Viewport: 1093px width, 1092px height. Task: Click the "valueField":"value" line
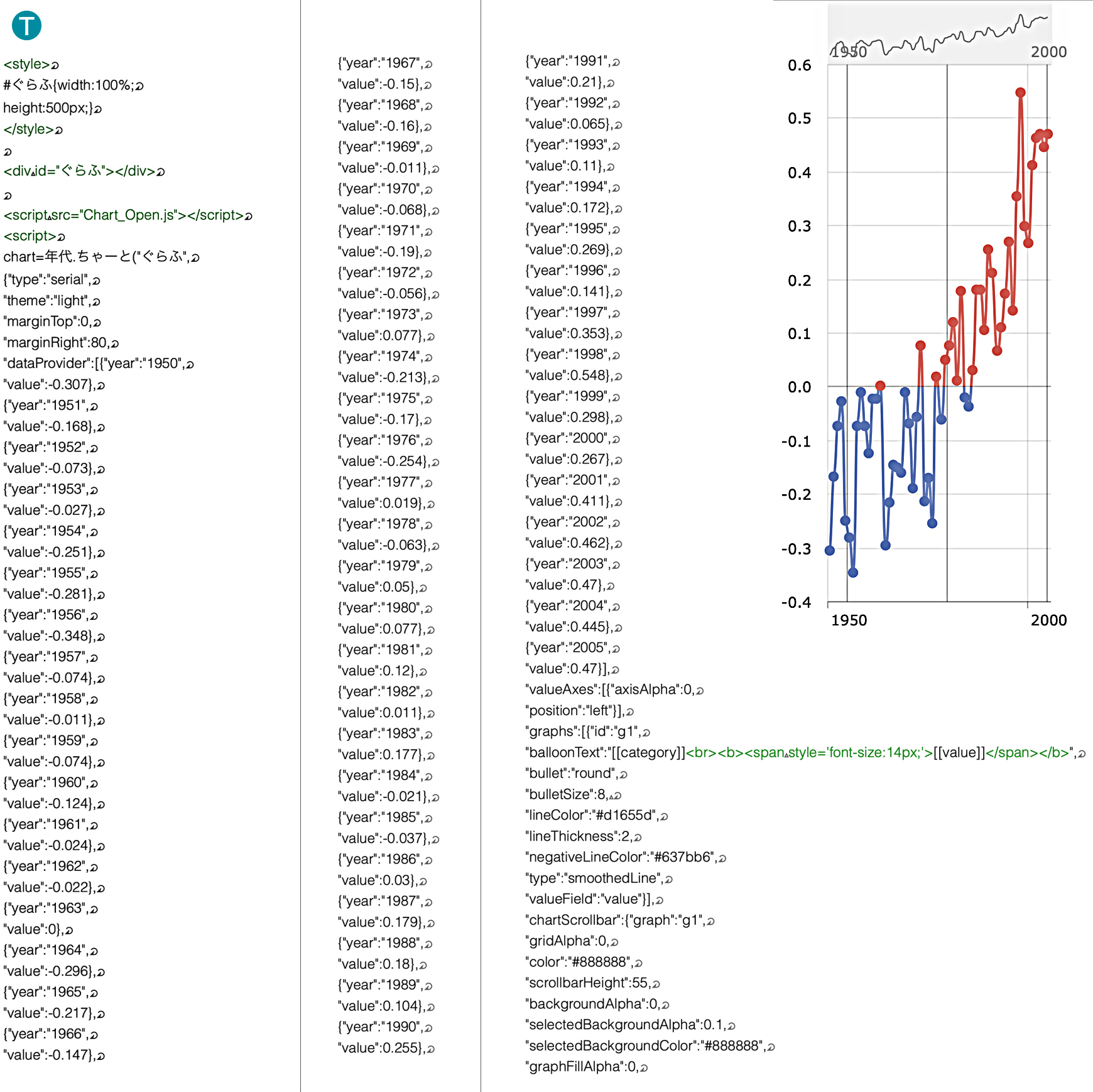click(x=595, y=900)
